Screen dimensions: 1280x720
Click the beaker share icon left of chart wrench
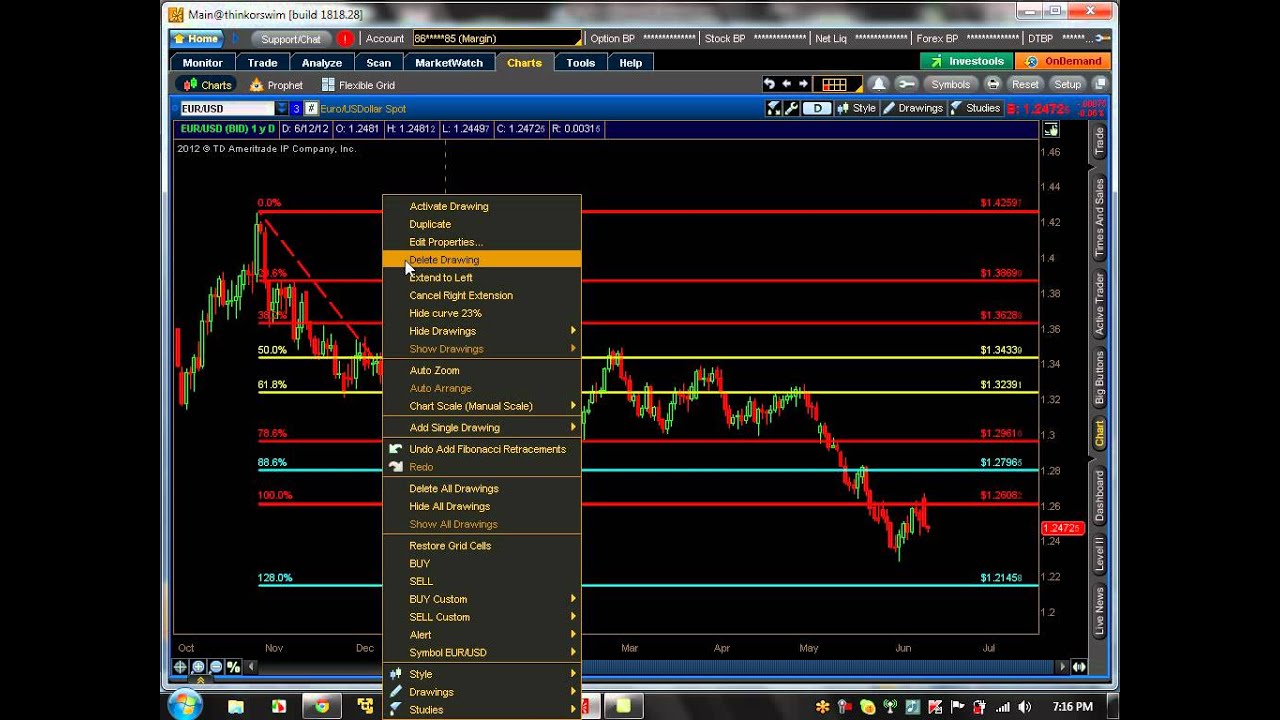[774, 108]
